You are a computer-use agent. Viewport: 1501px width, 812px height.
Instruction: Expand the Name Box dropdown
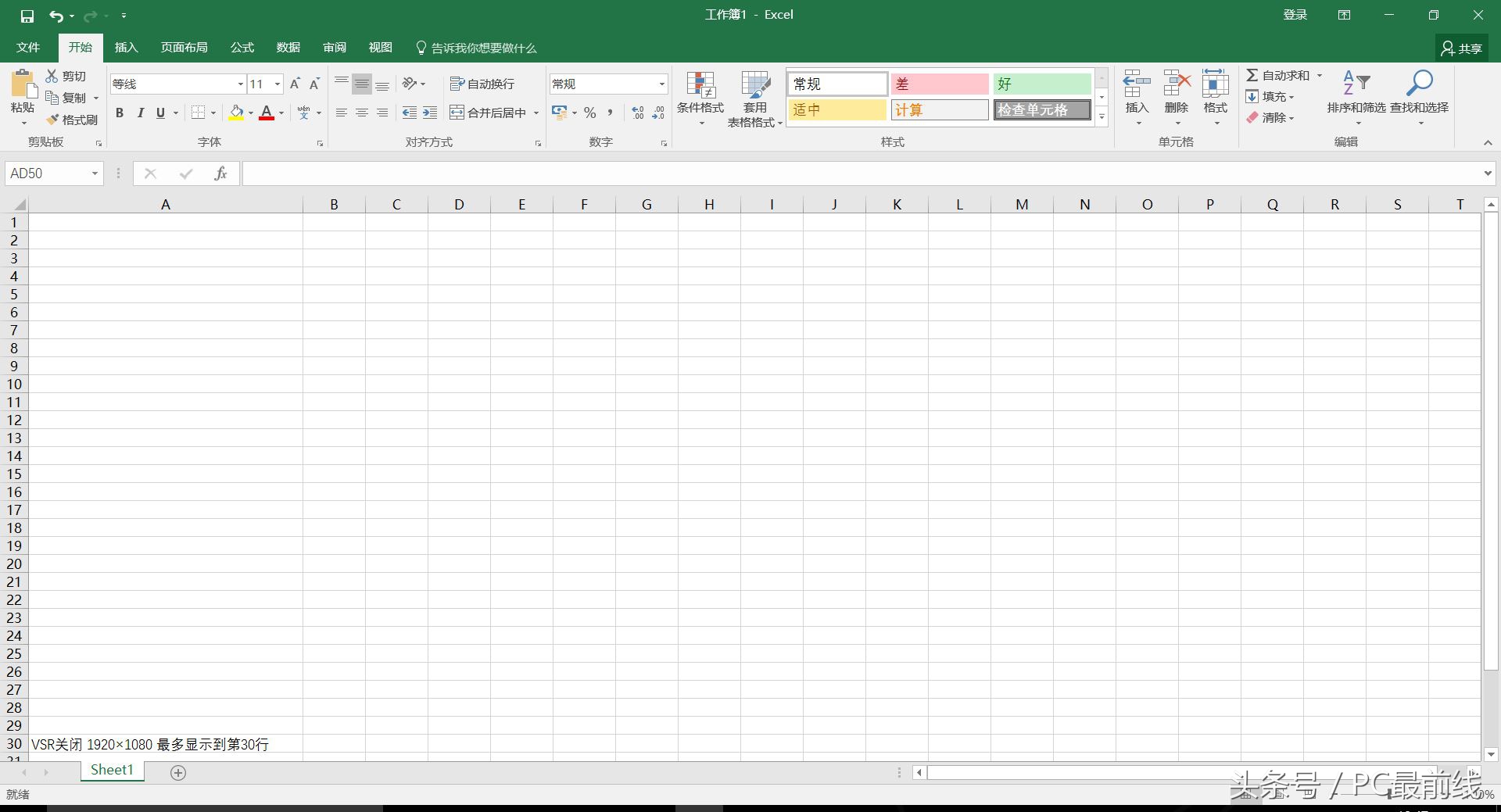(95, 173)
